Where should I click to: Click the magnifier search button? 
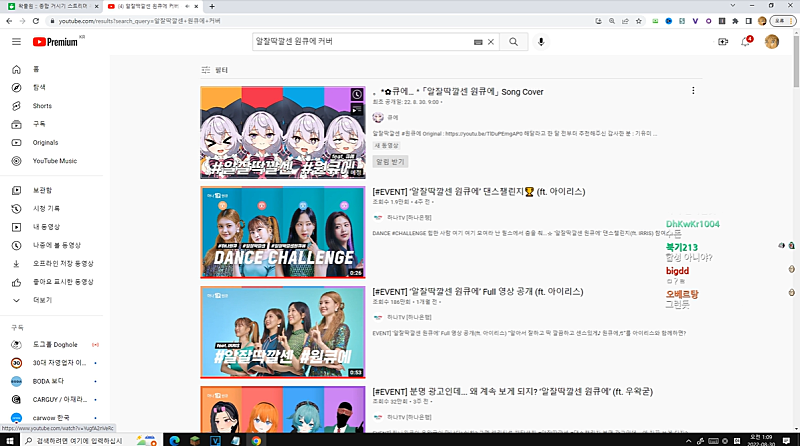coord(513,41)
